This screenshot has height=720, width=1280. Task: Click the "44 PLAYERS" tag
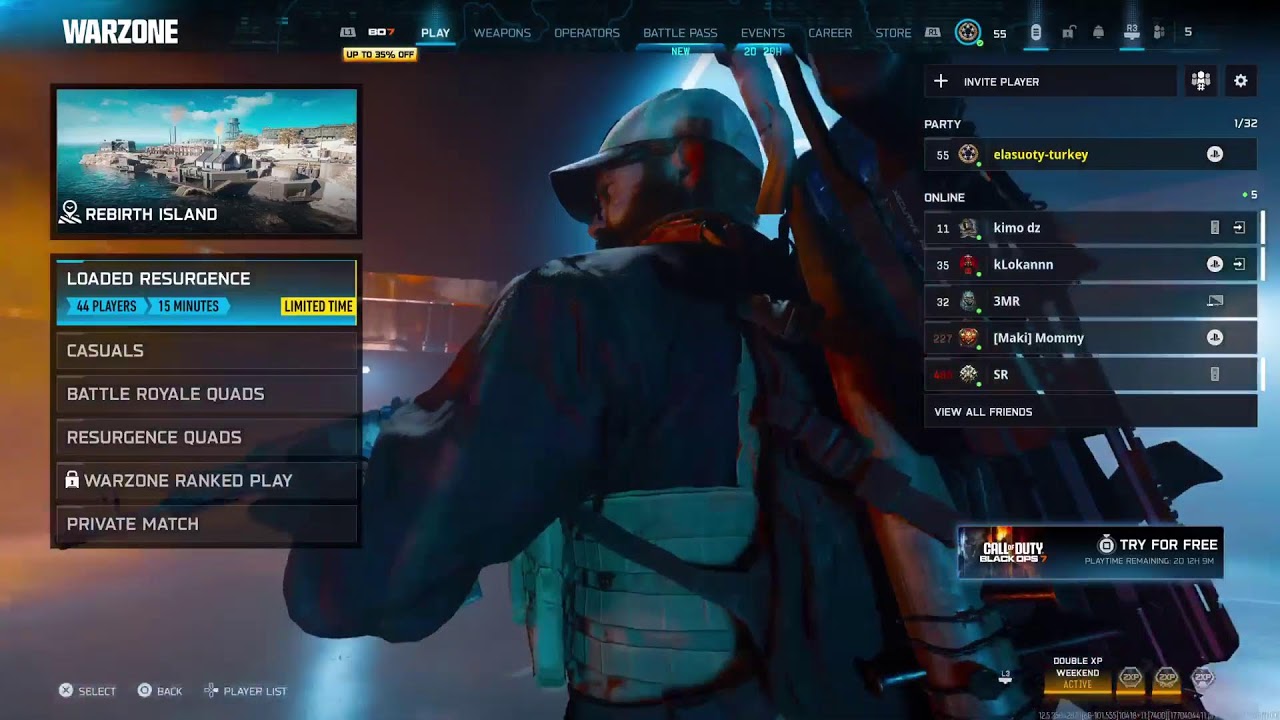(106, 306)
